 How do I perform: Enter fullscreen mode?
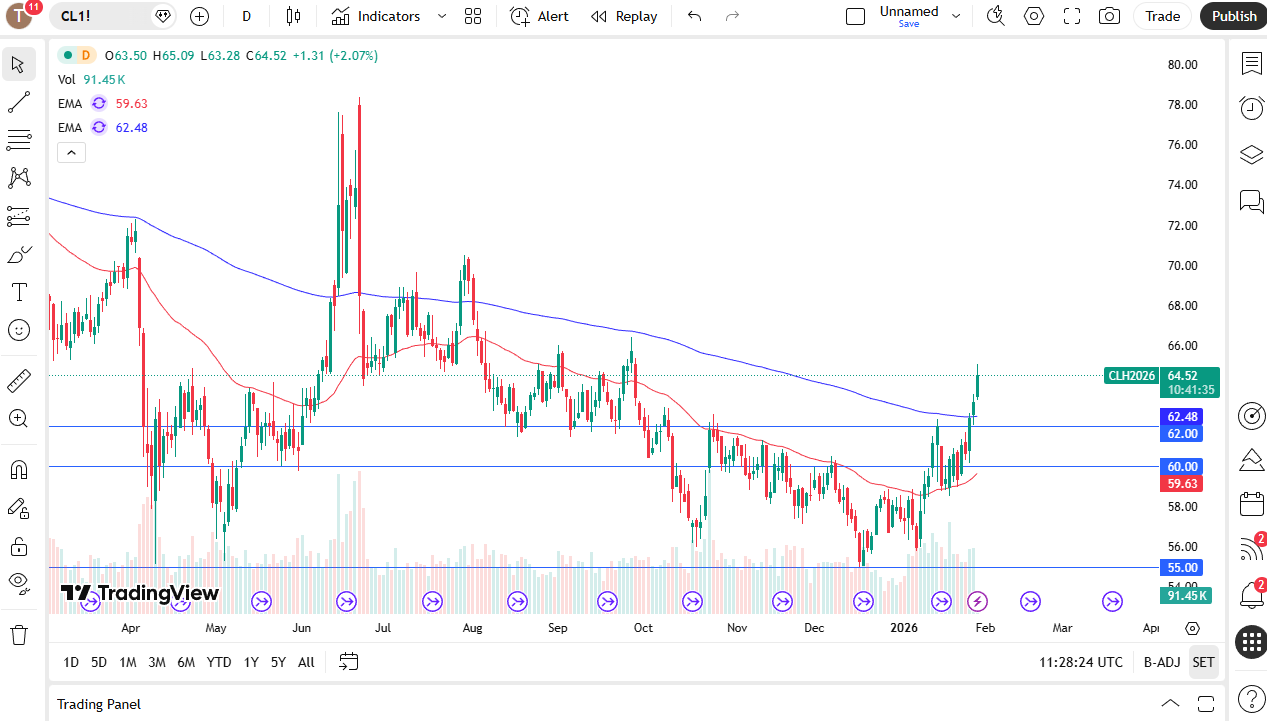pyautogui.click(x=1072, y=16)
